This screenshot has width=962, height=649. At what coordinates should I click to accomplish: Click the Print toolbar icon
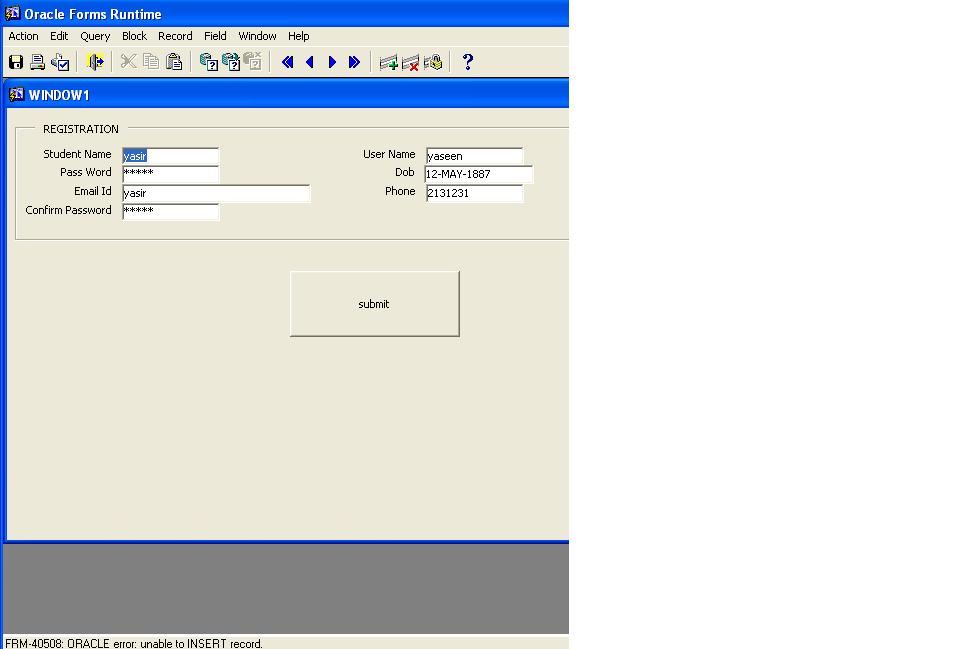pyautogui.click(x=37, y=62)
